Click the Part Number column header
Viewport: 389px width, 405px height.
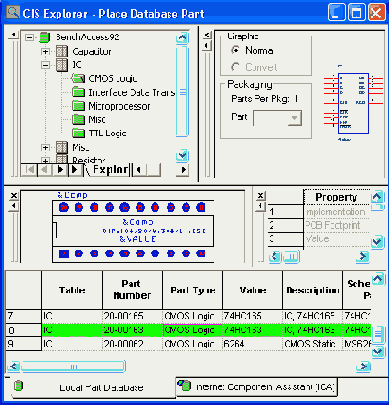click(132, 289)
